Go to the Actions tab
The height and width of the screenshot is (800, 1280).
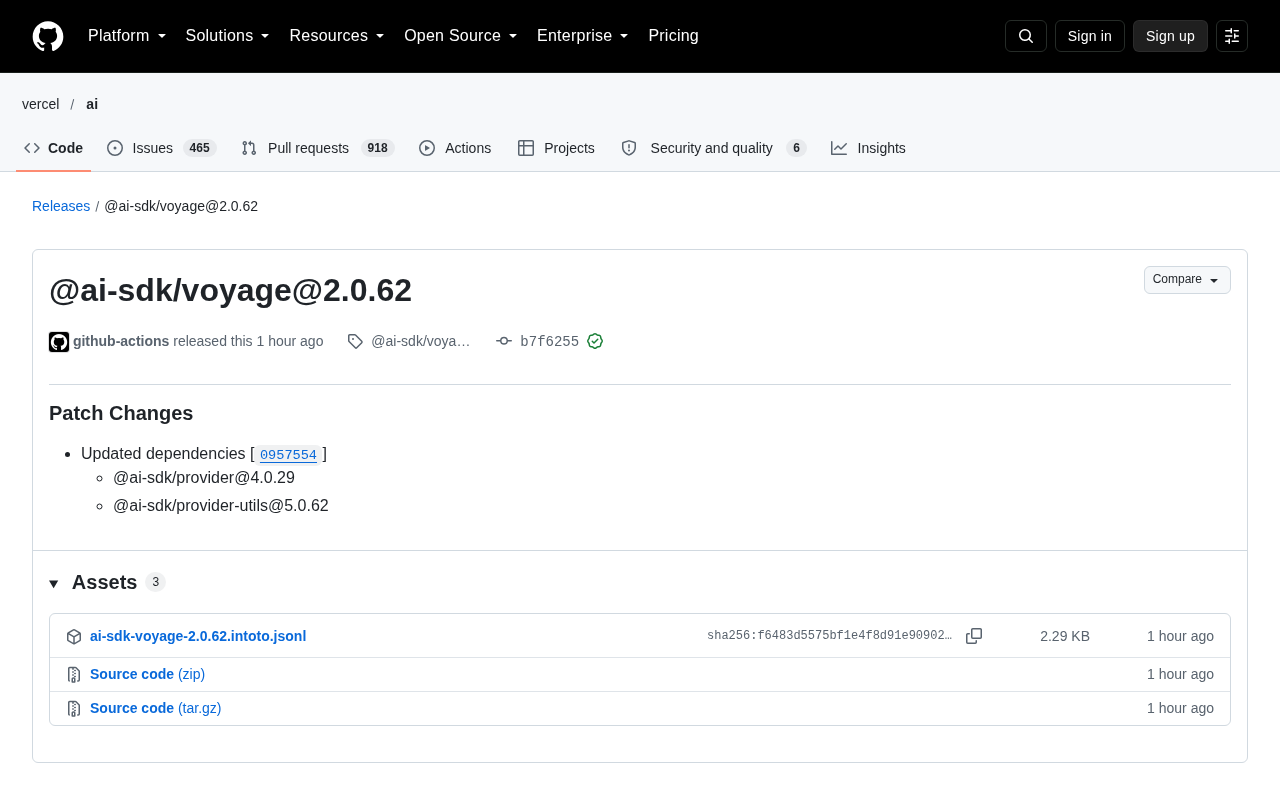pos(455,148)
